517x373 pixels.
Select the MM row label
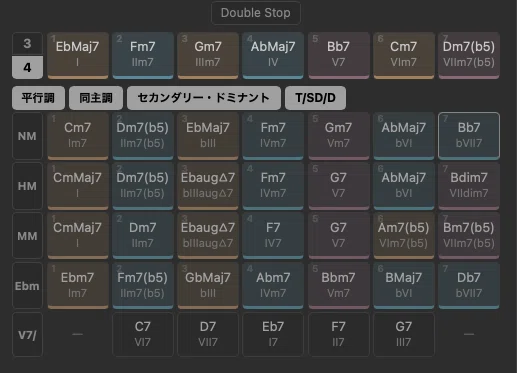point(27,236)
